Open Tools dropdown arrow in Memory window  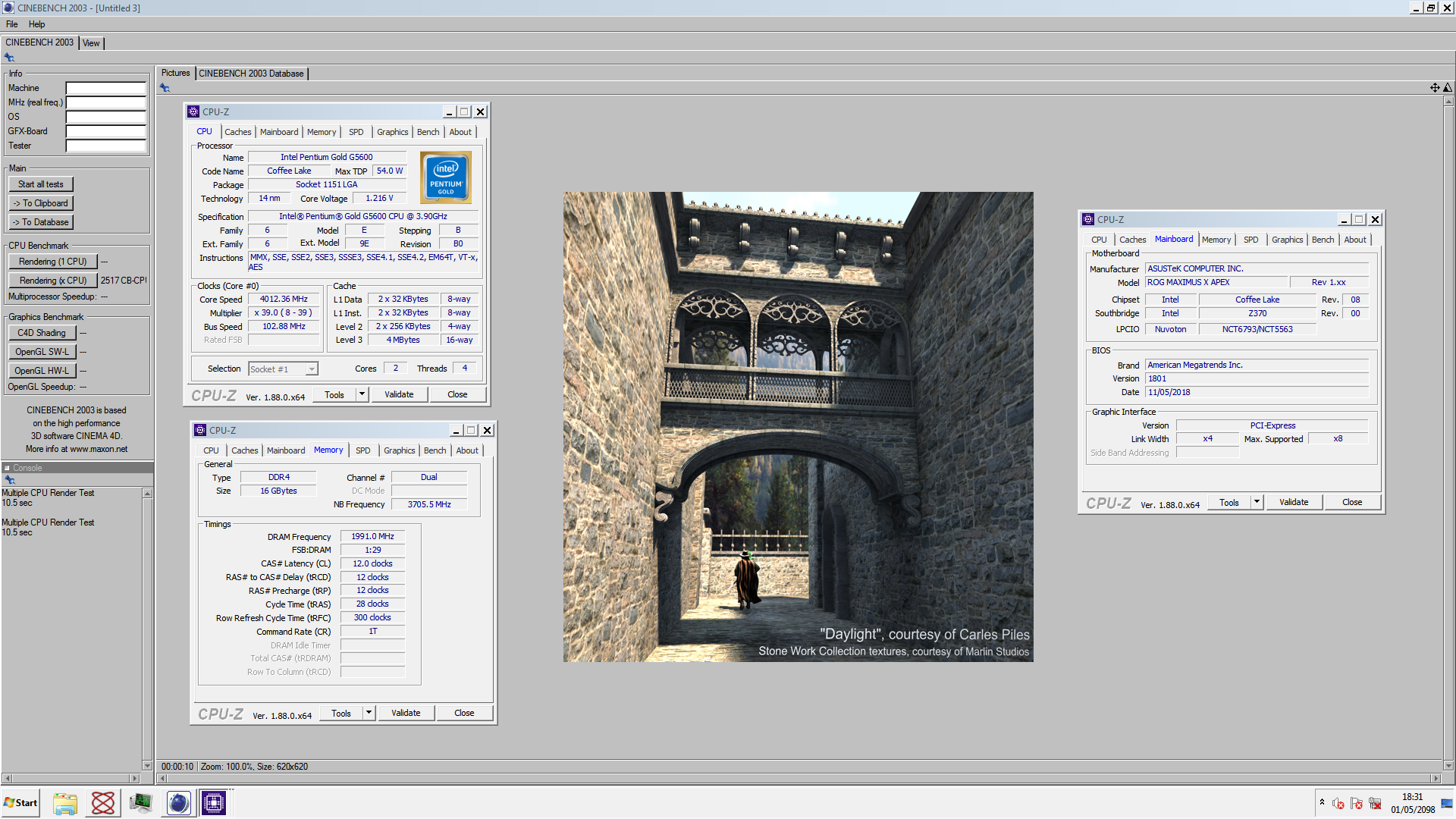[x=369, y=713]
